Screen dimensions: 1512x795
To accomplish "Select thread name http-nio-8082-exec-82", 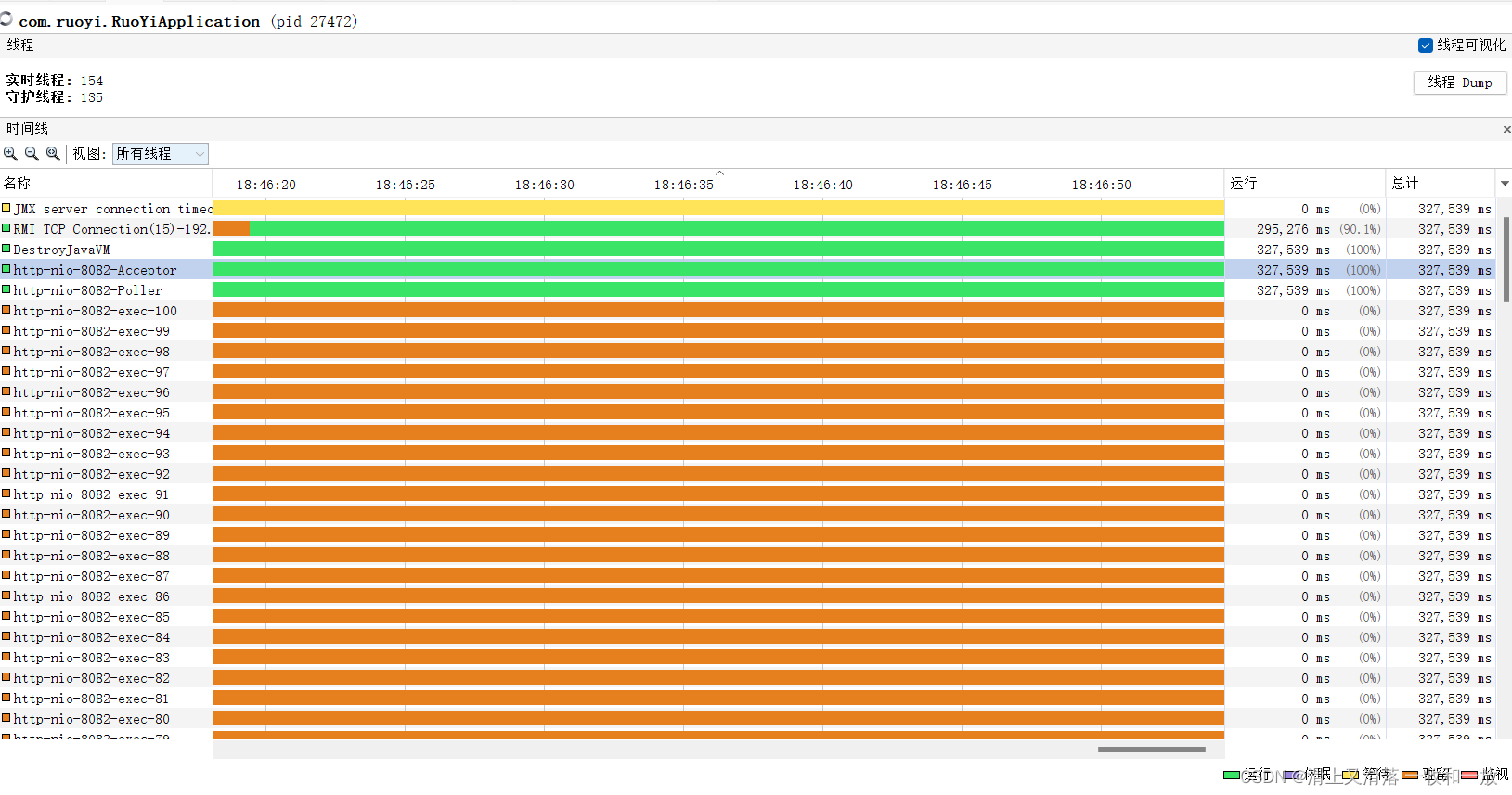I will [x=91, y=678].
